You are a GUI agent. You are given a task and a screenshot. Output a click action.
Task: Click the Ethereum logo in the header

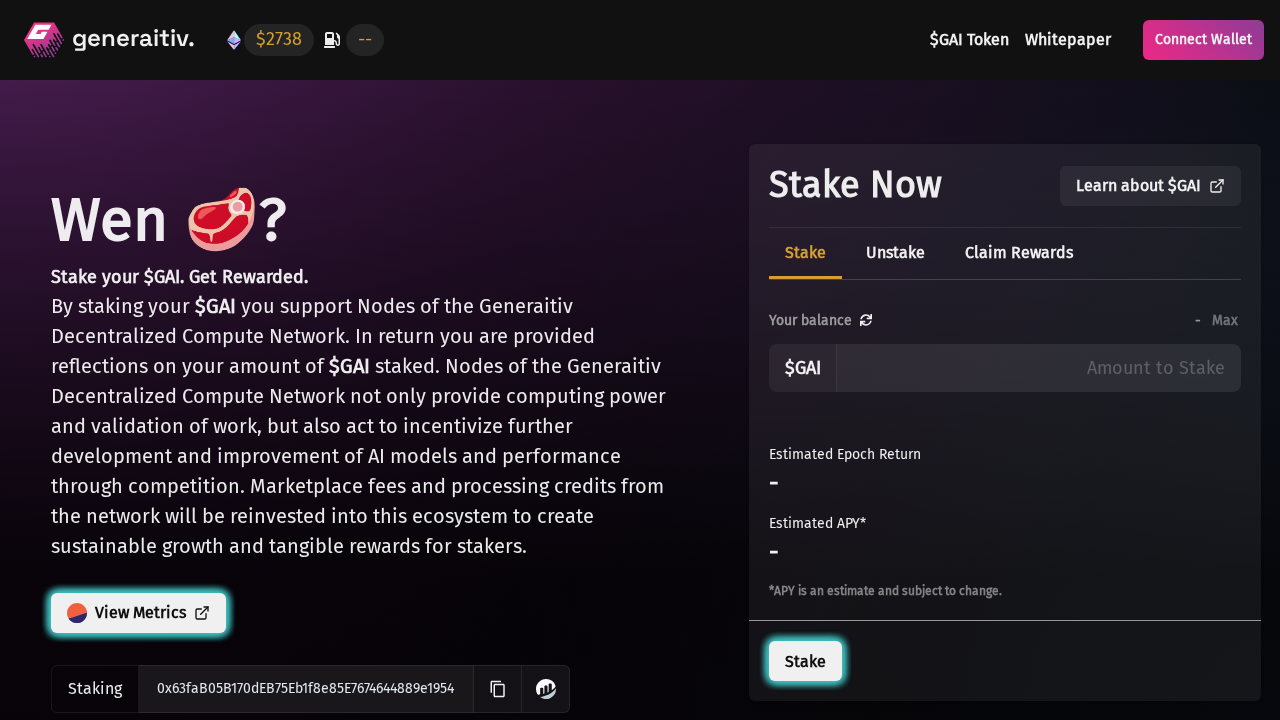[233, 39]
